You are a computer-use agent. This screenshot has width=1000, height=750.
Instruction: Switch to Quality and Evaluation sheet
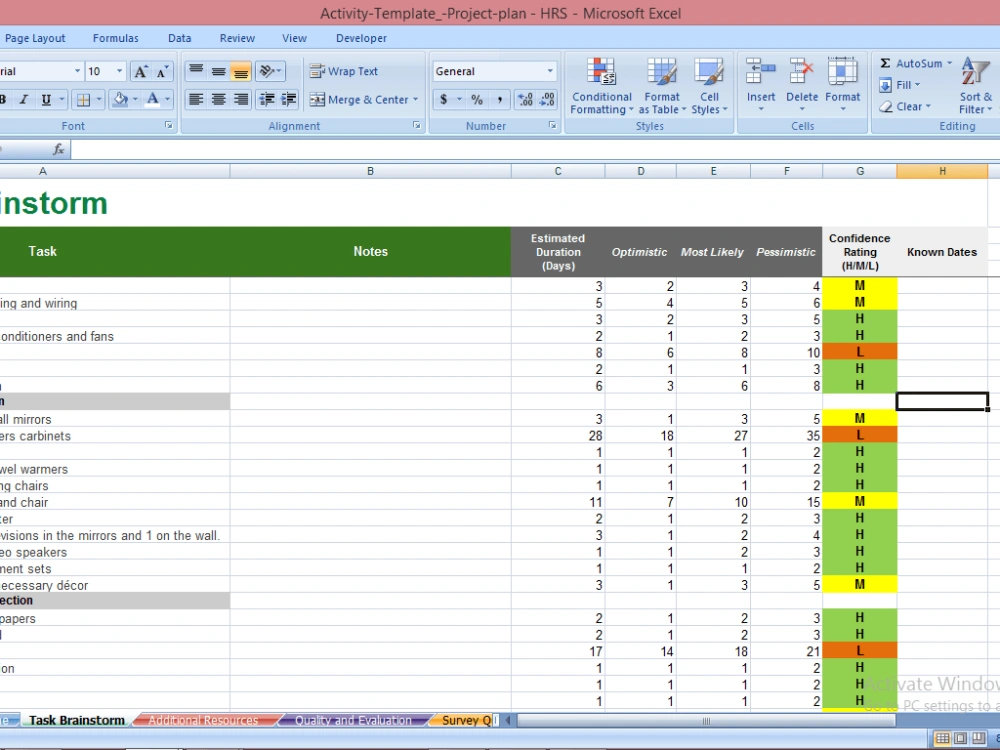click(x=353, y=720)
